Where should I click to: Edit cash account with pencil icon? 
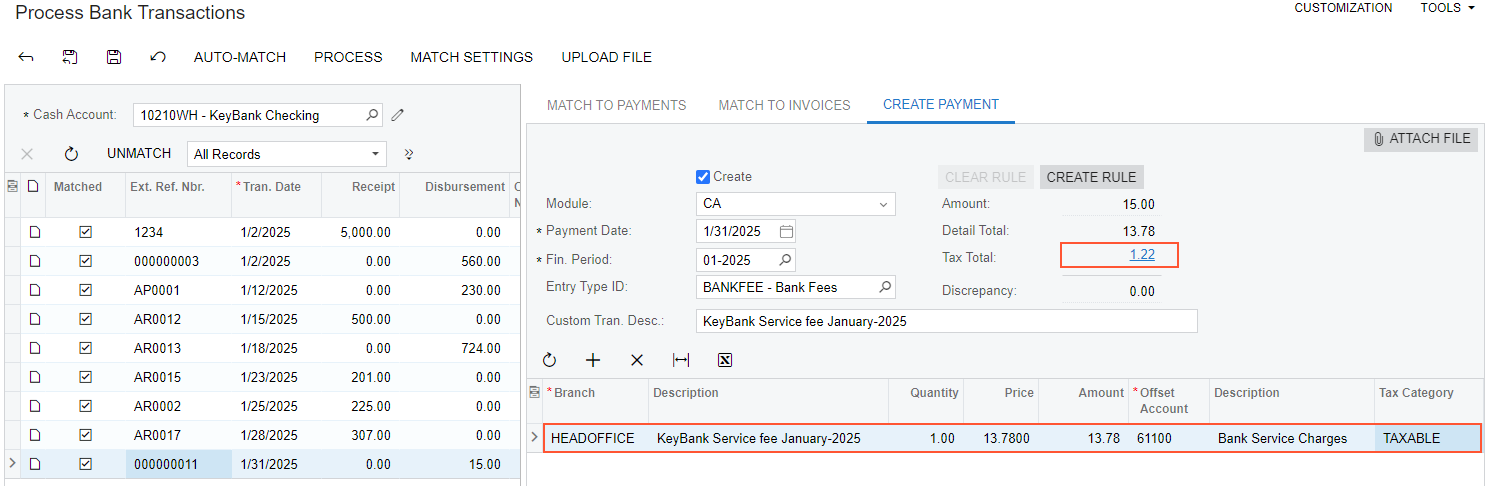pos(398,115)
